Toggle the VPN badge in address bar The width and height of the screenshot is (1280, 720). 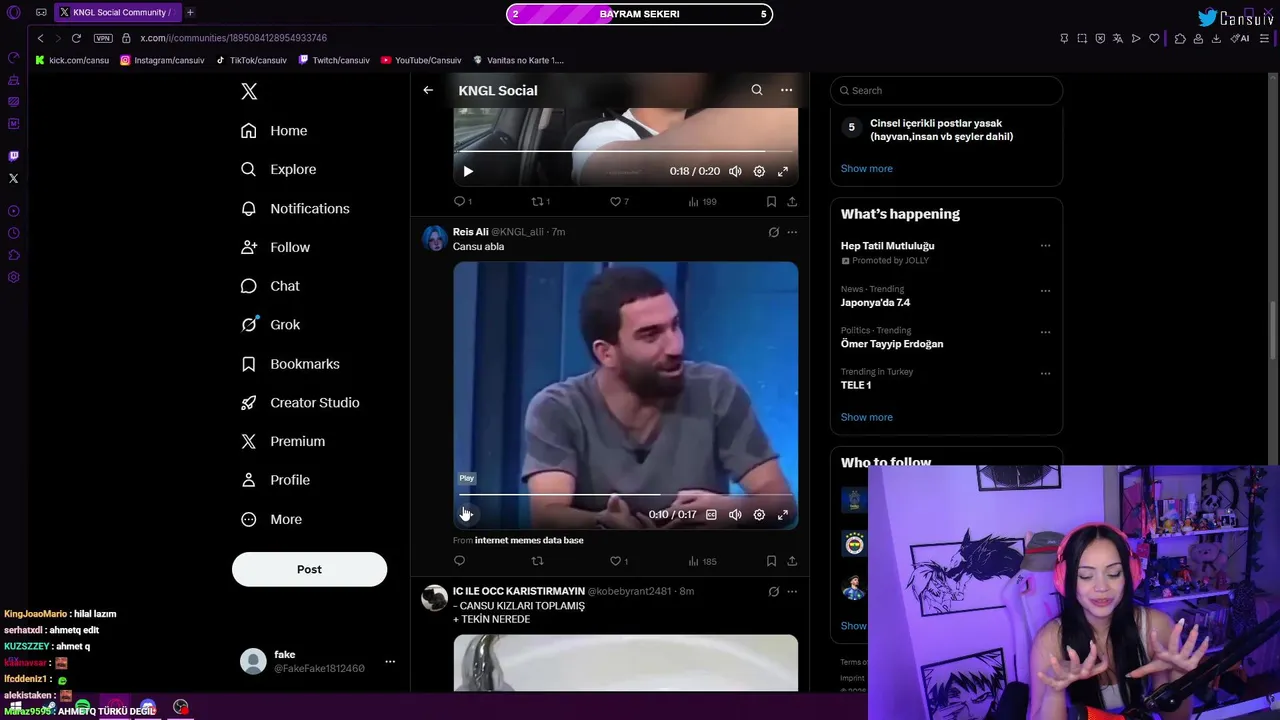pos(103,38)
